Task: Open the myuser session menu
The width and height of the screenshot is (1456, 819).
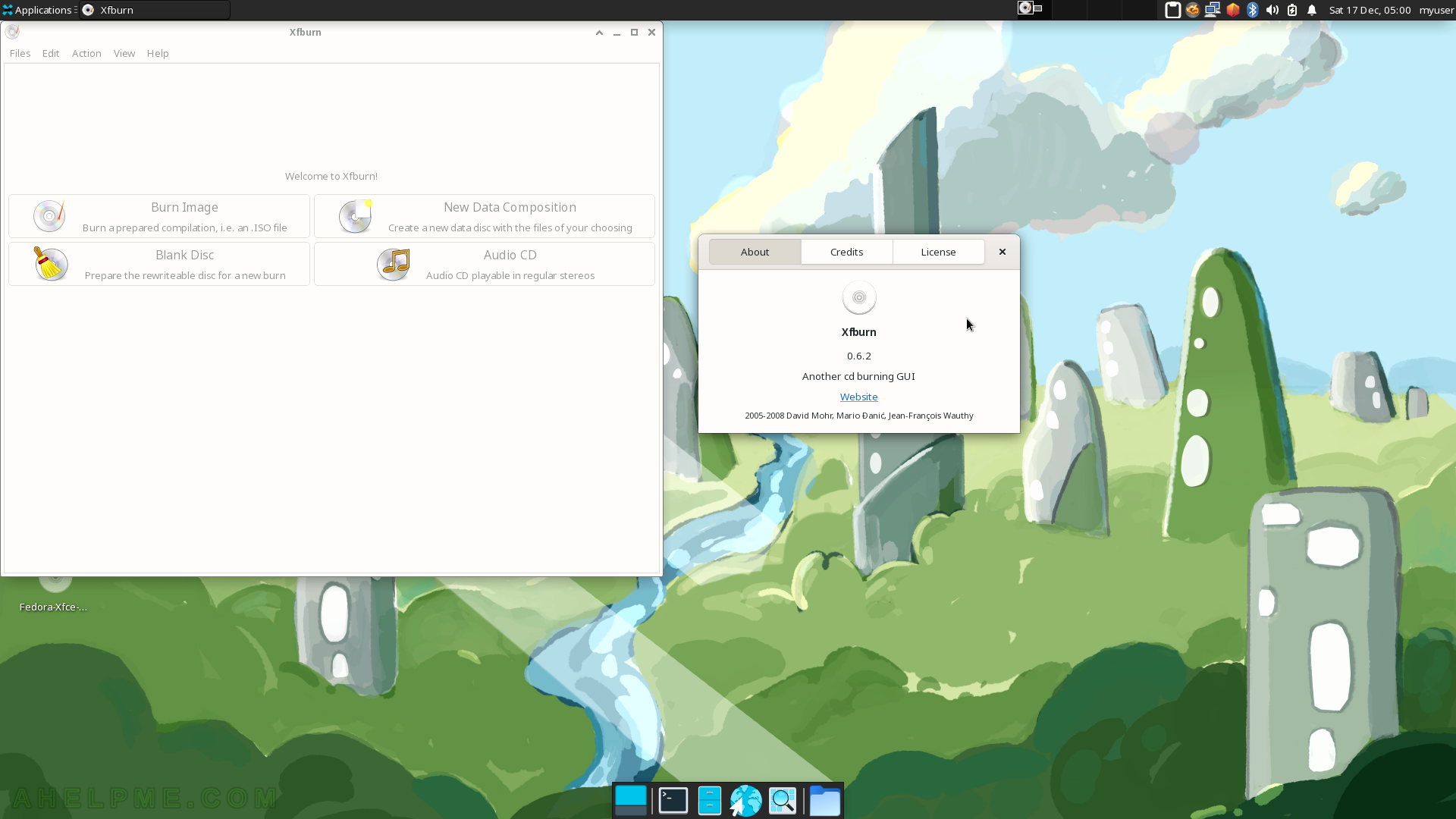Action: point(1436,10)
